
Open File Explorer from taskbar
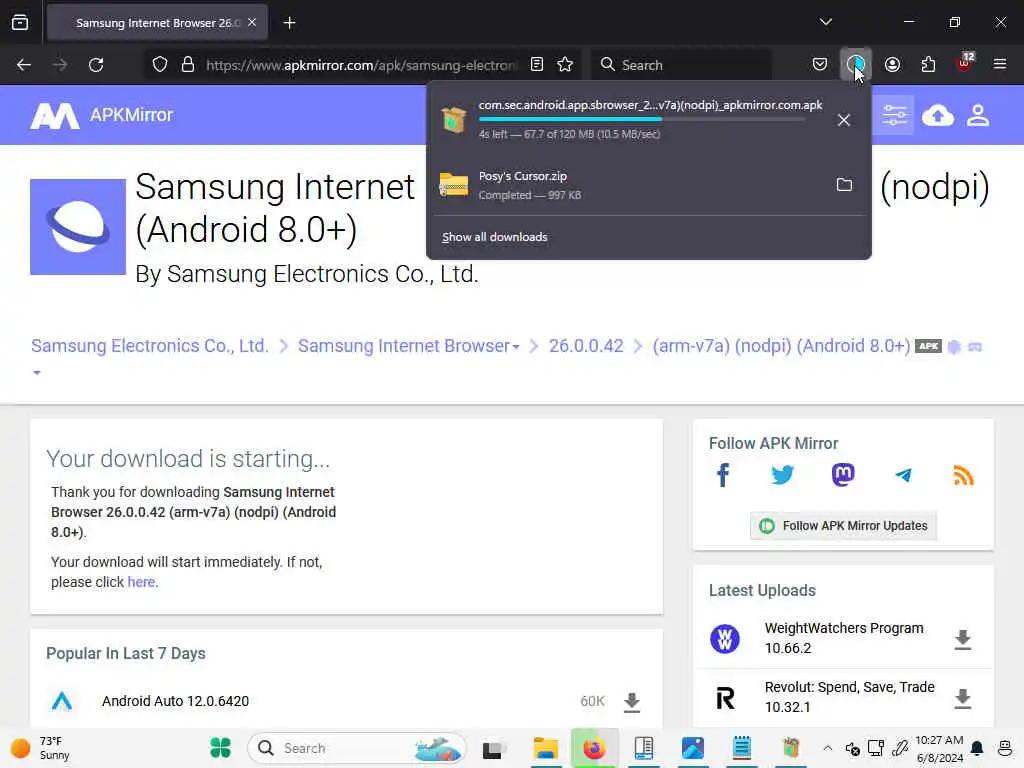(545, 748)
